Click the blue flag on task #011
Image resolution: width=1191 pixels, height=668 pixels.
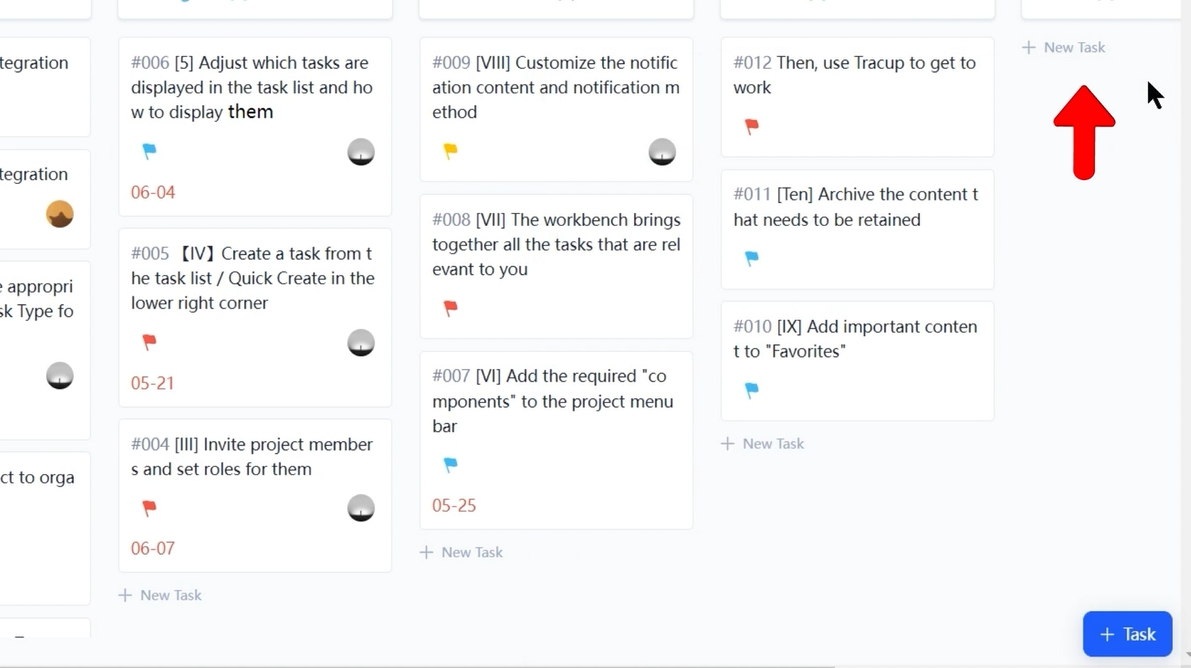pyautogui.click(x=753, y=259)
